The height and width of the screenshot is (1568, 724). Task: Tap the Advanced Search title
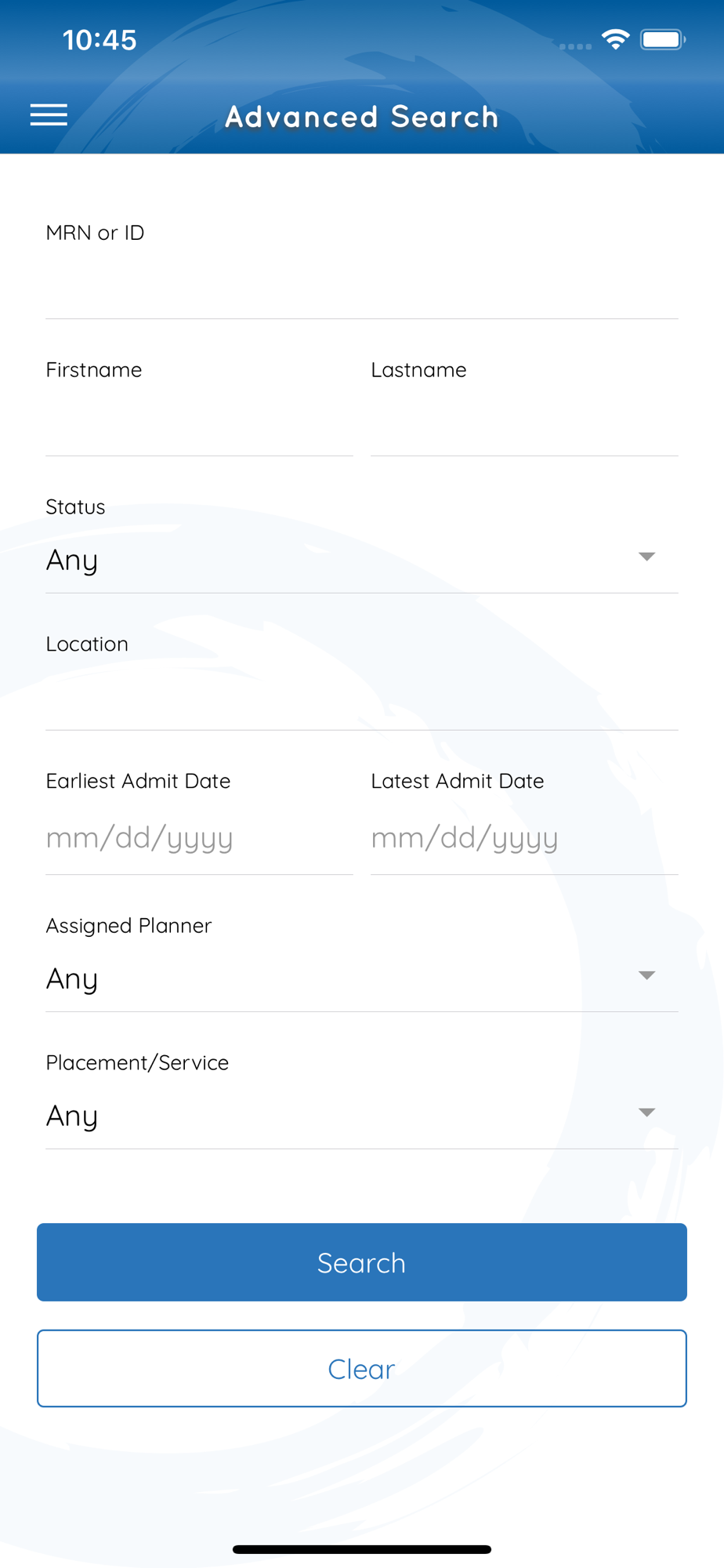click(362, 117)
